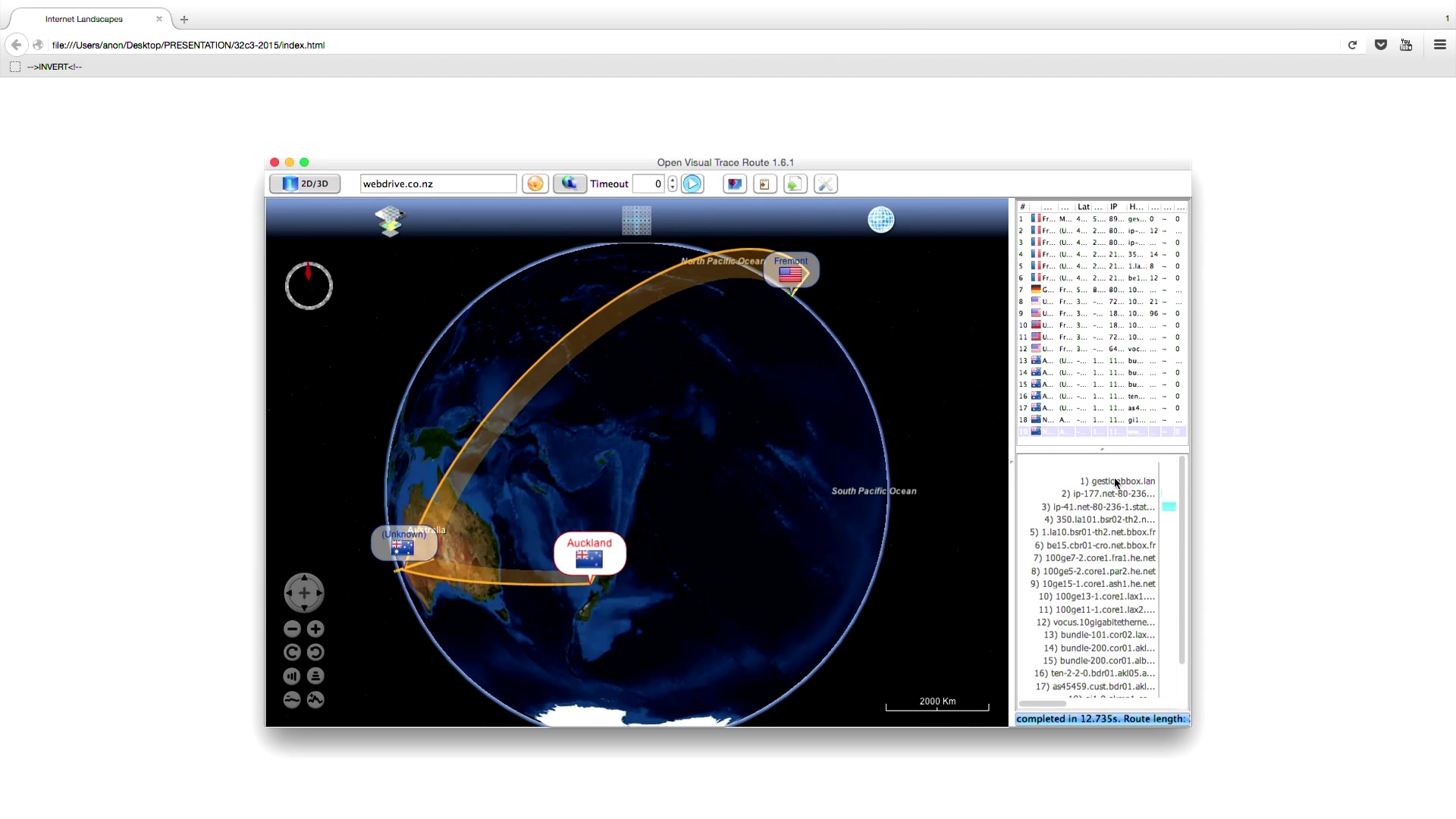
Task: Click hop label '9) 10ge15-1.core1.ash1.he.net'
Action: pos(1093,584)
